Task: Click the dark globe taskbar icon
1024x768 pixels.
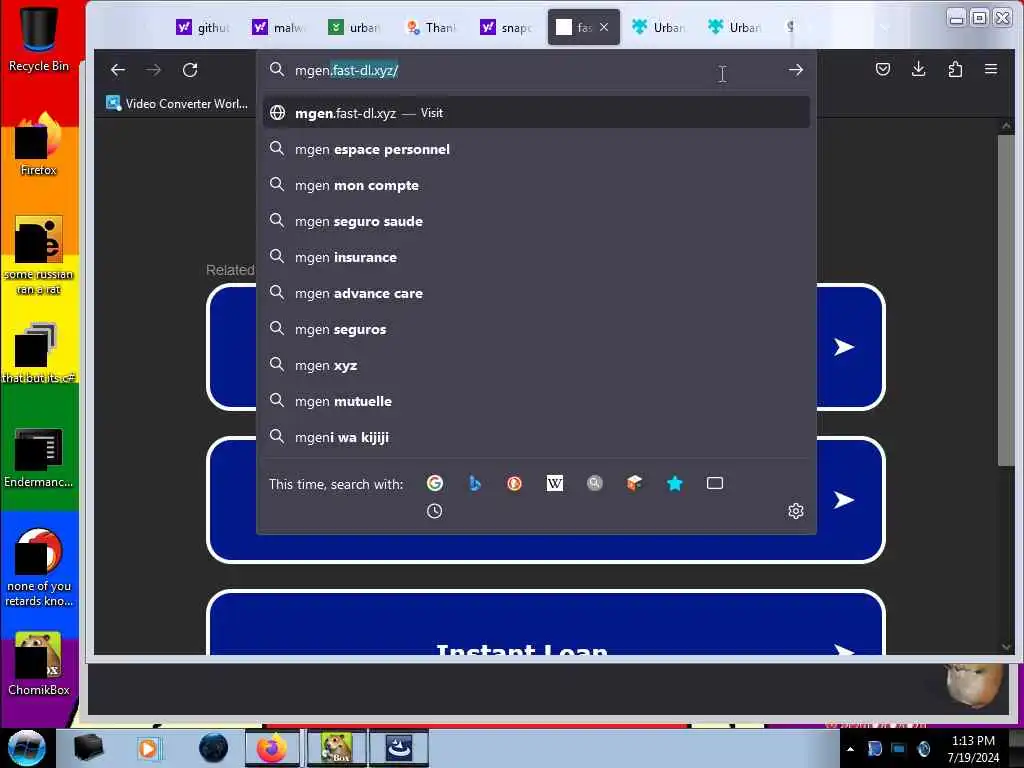Action: (x=214, y=748)
